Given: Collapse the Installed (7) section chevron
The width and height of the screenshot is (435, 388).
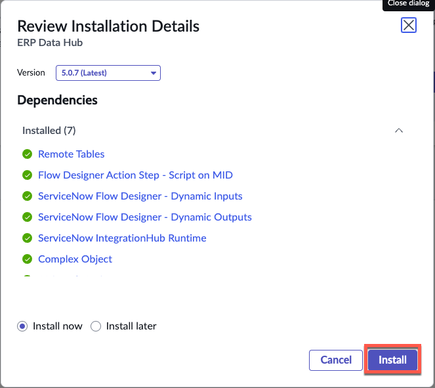Looking at the screenshot, I should [399, 130].
